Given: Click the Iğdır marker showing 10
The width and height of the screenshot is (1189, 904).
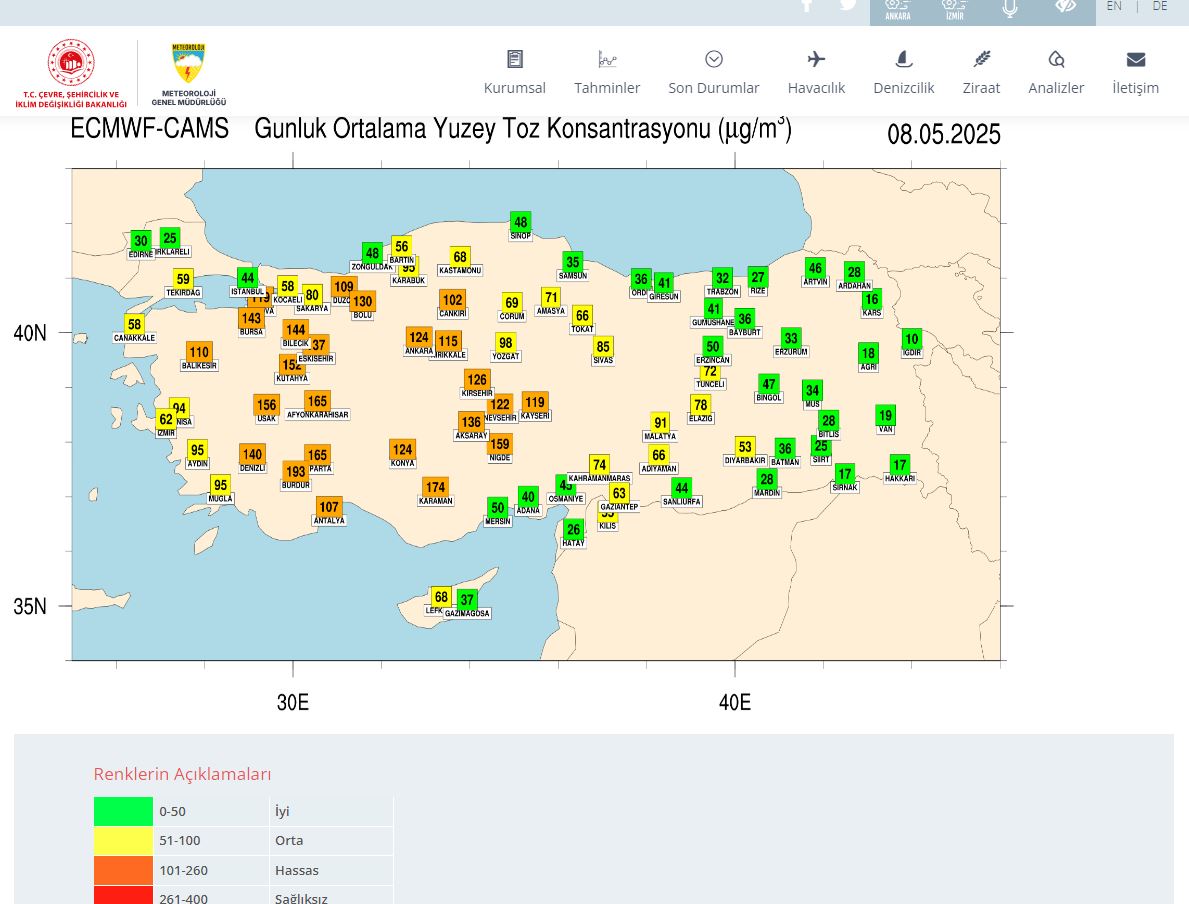Looking at the screenshot, I should coord(911,338).
